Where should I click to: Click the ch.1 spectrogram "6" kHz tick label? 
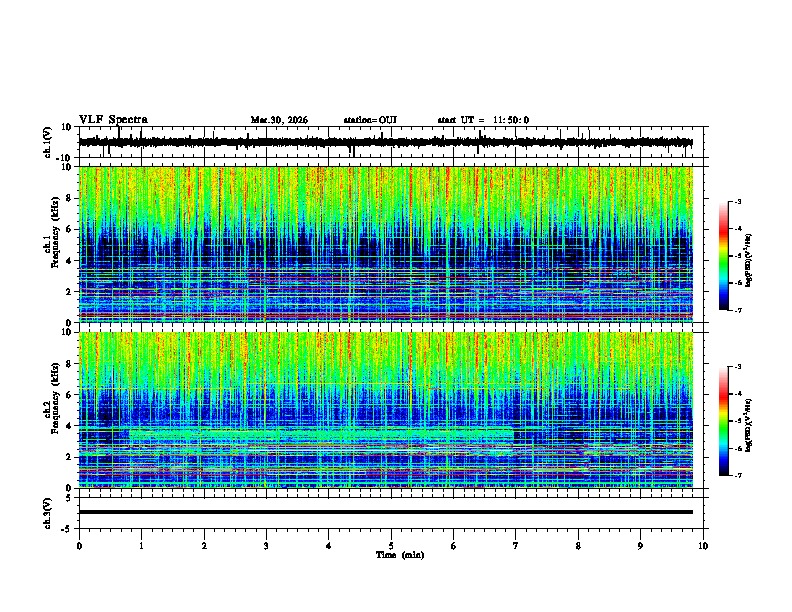point(69,229)
